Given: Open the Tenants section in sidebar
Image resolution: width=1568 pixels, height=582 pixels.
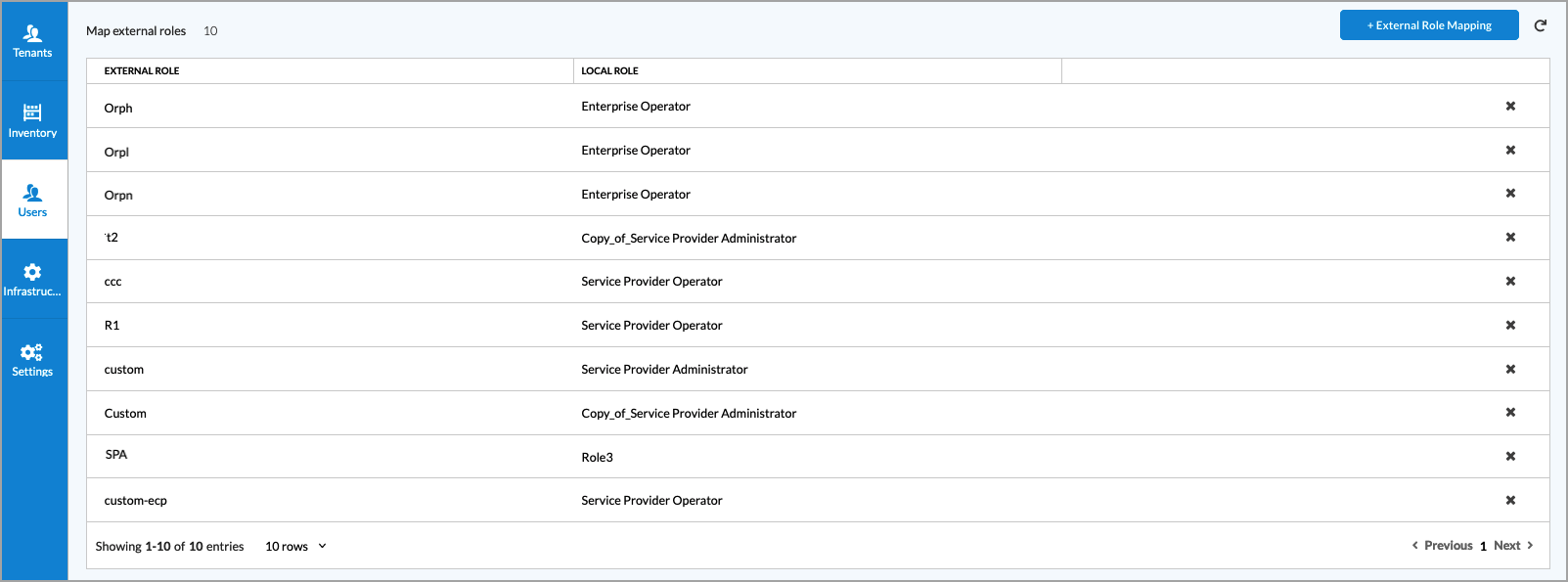Looking at the screenshot, I should 33,41.
